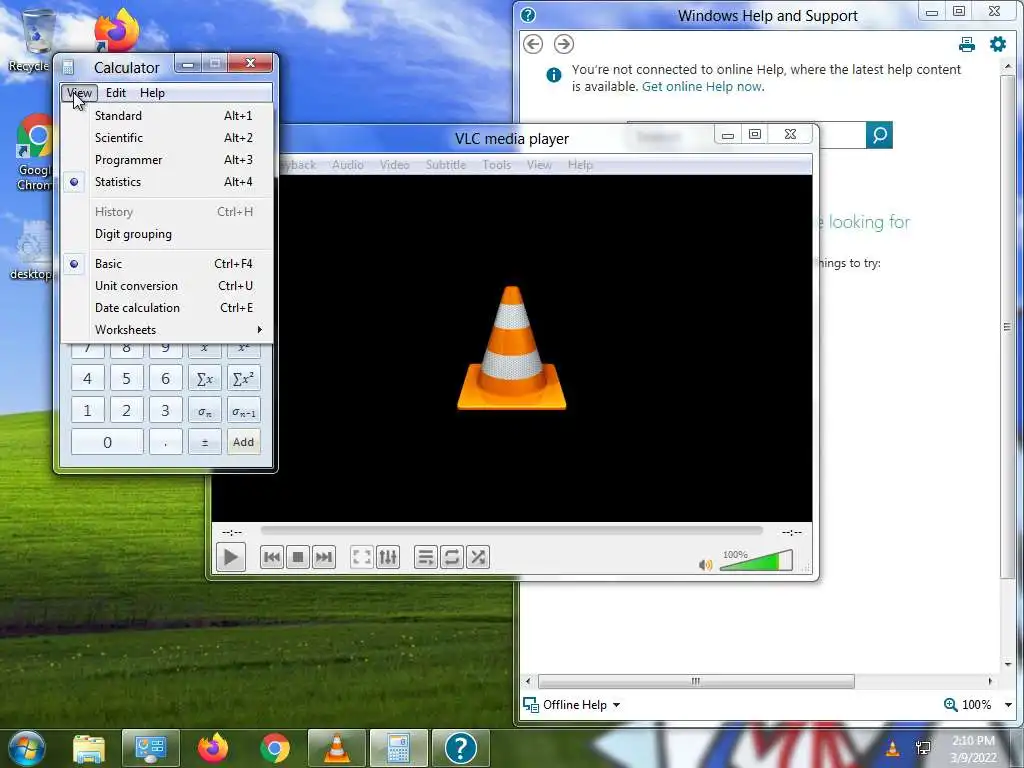Switch to Calculator taskbar icon
The width and height of the screenshot is (1024, 768).
pos(398,748)
